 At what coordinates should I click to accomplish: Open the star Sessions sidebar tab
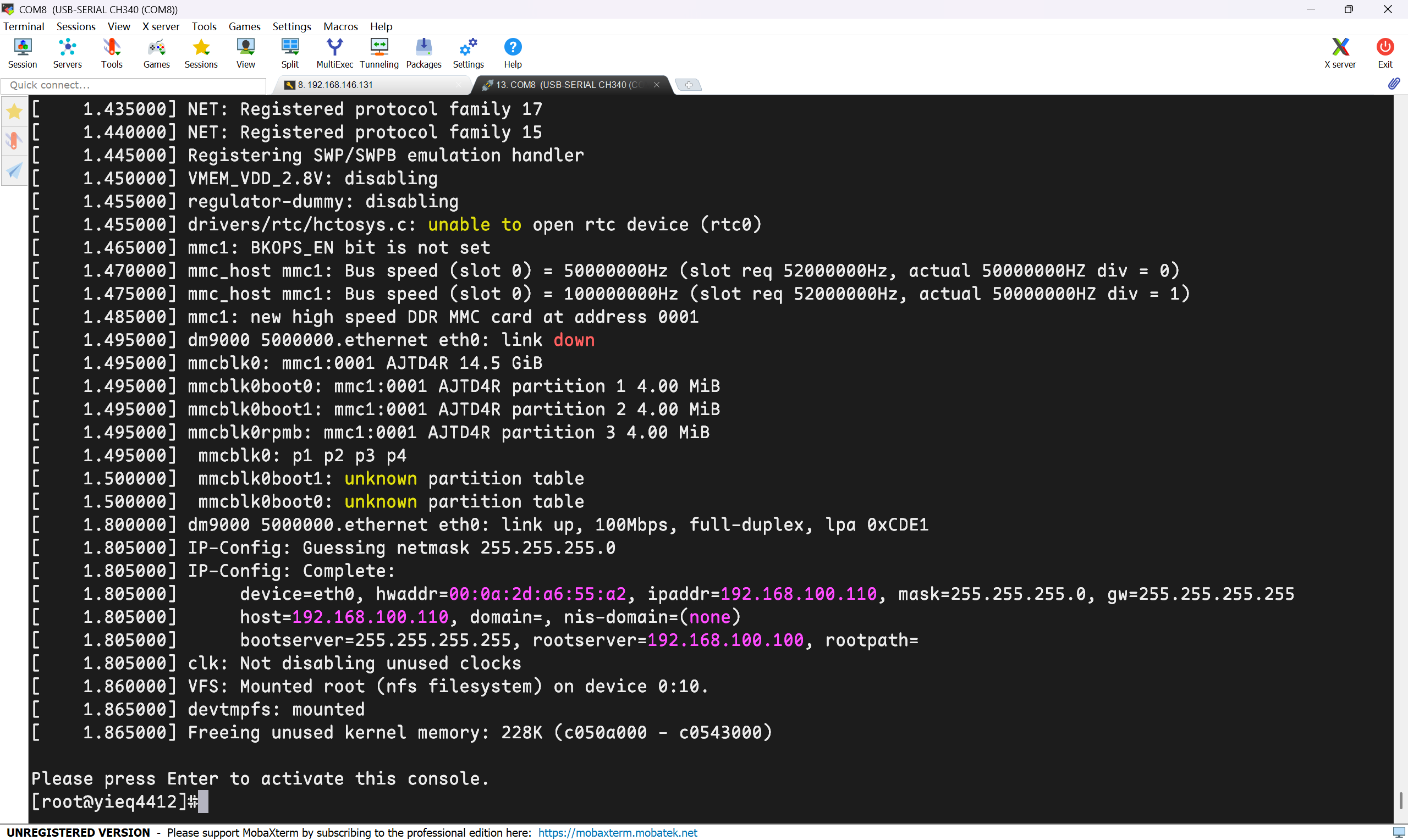click(14, 112)
